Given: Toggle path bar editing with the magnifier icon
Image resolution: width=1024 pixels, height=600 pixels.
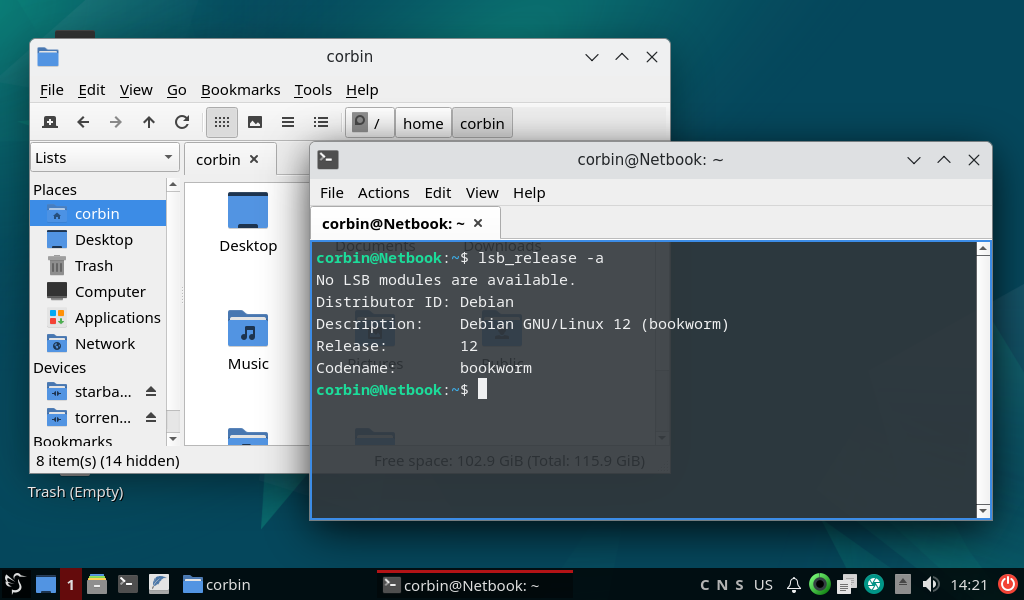Looking at the screenshot, I should click(361, 122).
